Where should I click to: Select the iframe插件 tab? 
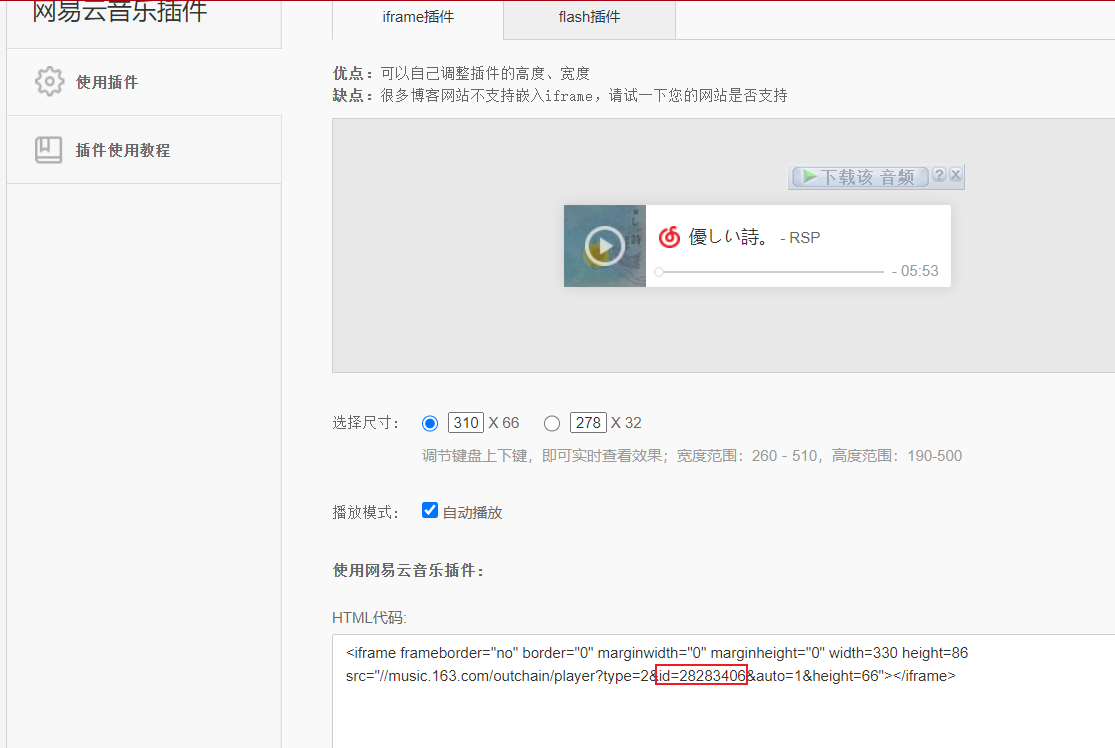pyautogui.click(x=418, y=17)
